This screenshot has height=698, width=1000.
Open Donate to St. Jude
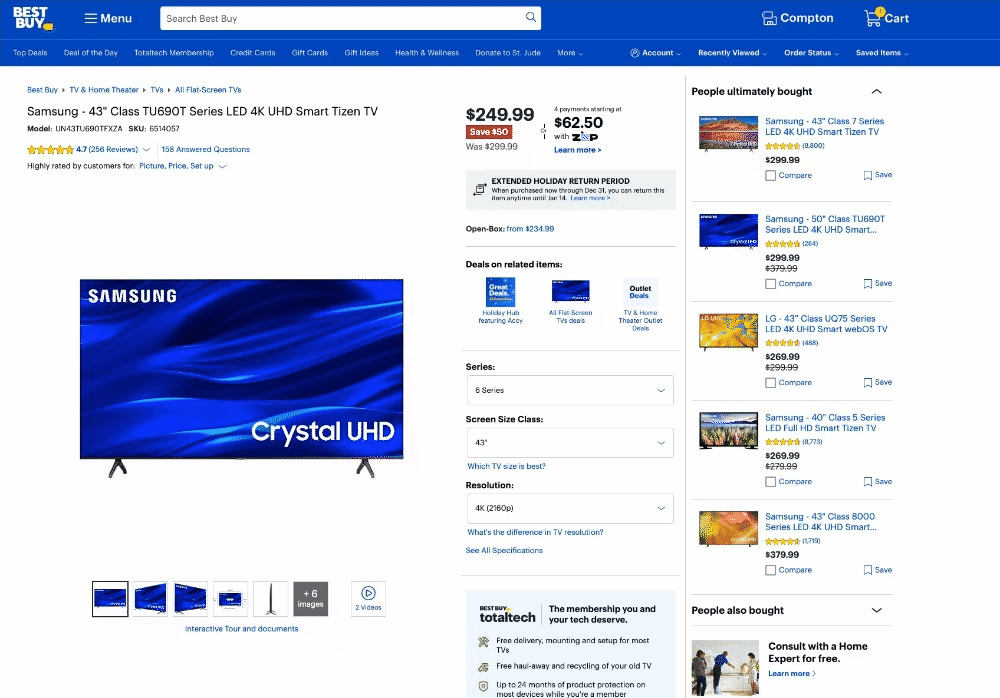(508, 53)
